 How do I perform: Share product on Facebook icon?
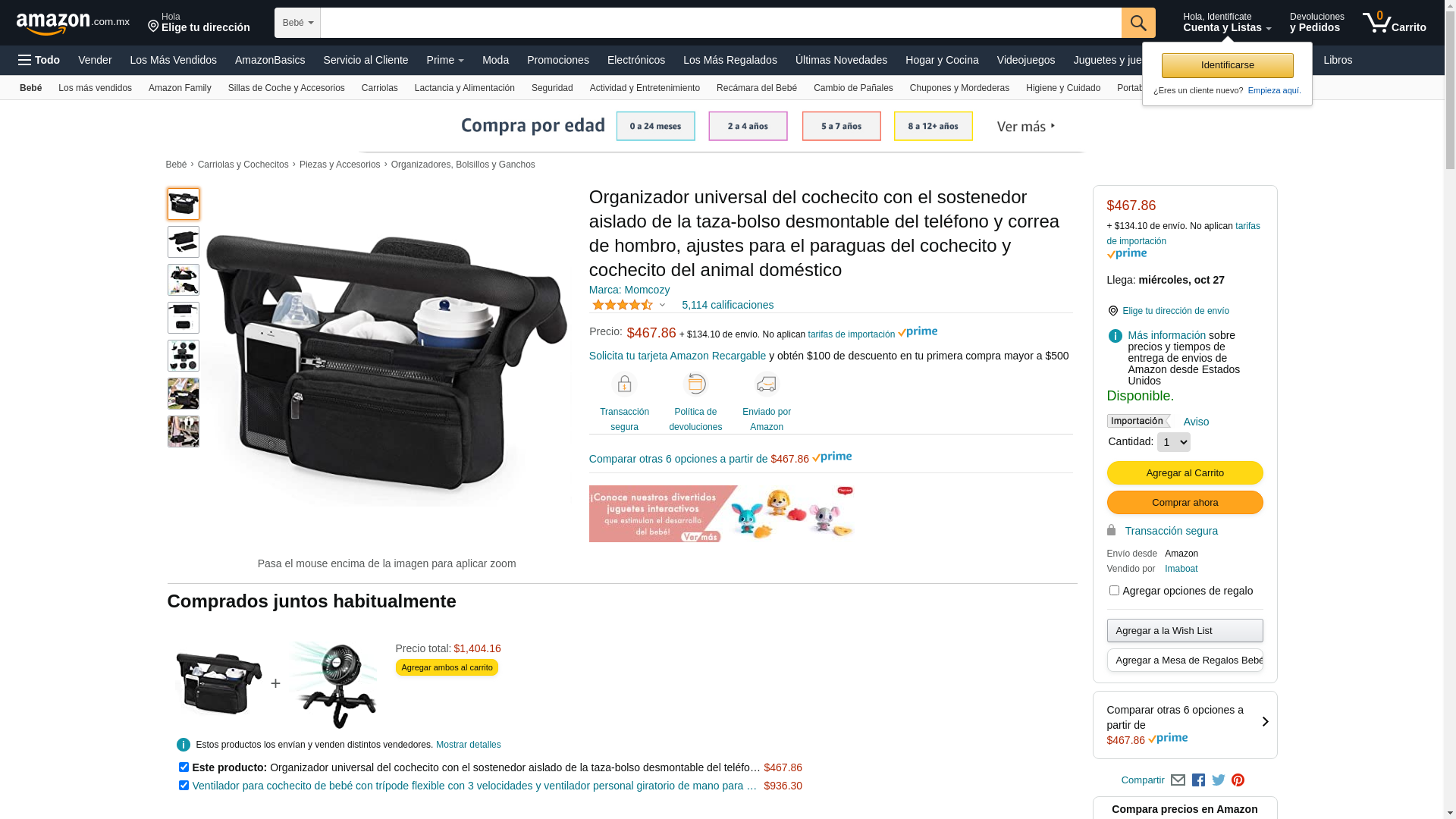pos(1198,780)
